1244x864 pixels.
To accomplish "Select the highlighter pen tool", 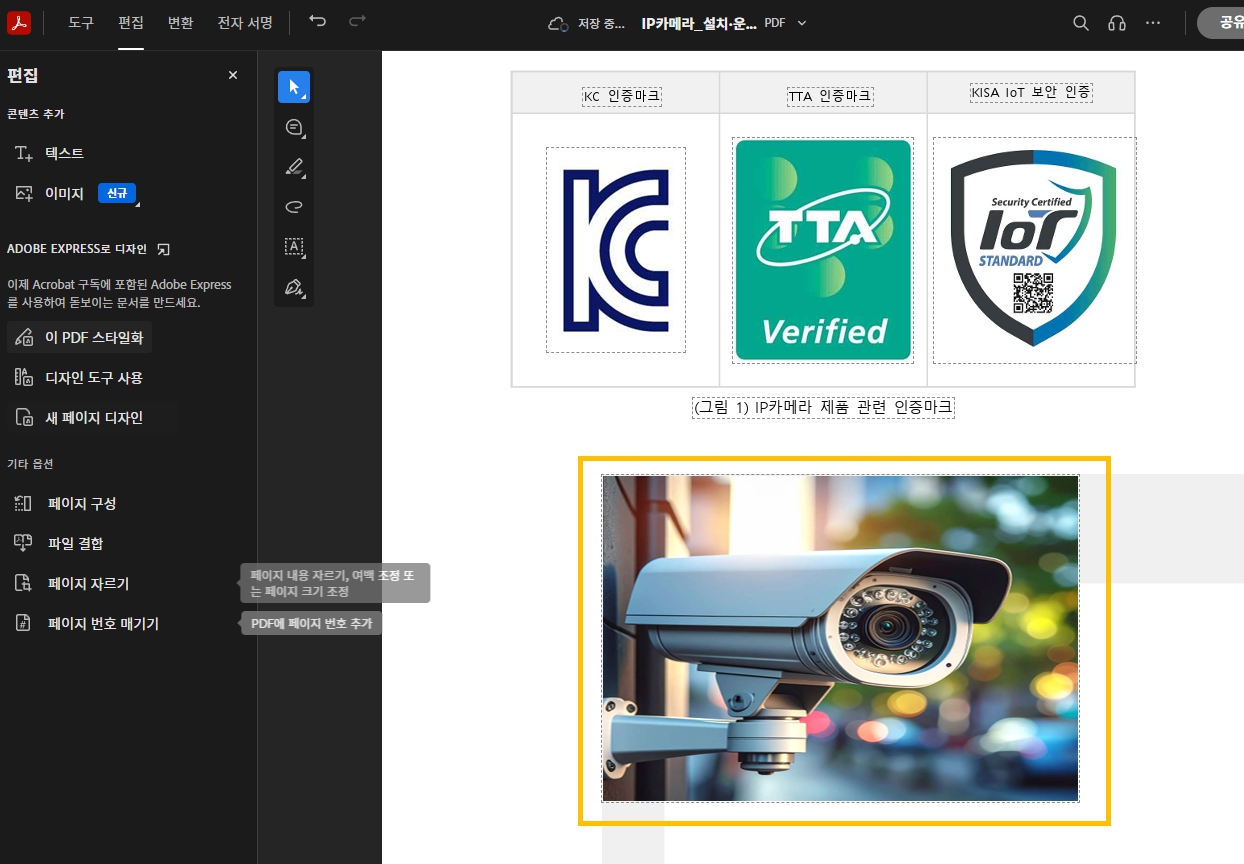I will 294,167.
